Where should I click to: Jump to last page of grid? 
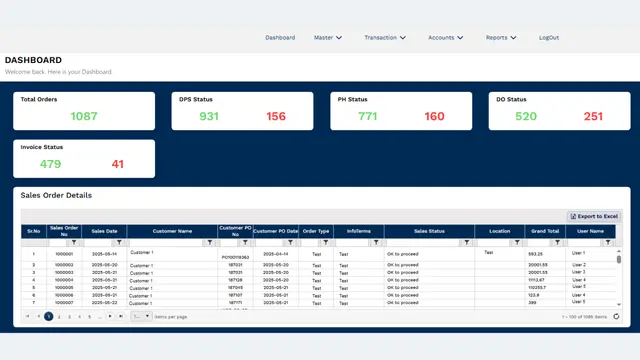(121, 316)
